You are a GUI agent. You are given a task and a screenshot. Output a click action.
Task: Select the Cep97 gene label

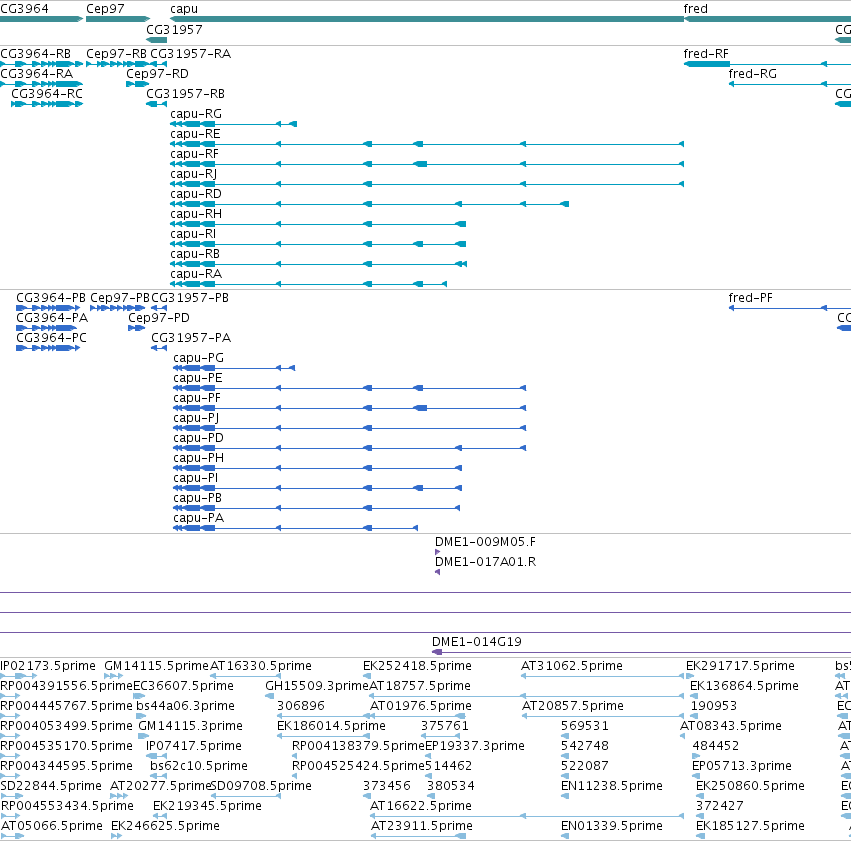click(x=105, y=9)
